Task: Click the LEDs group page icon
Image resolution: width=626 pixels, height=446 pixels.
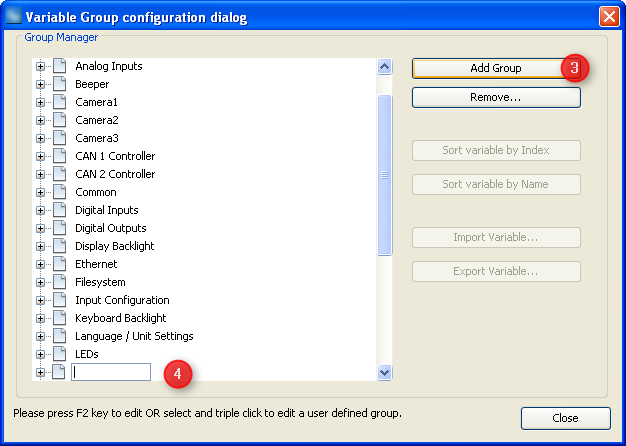Action: coord(58,354)
